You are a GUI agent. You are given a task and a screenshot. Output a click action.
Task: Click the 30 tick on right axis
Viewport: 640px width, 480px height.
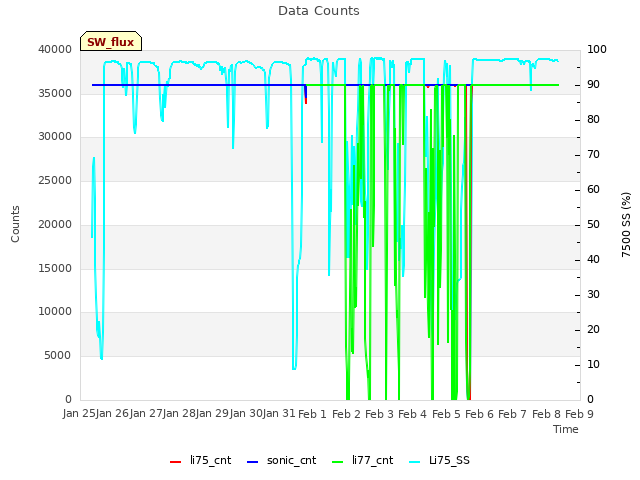coord(593,295)
